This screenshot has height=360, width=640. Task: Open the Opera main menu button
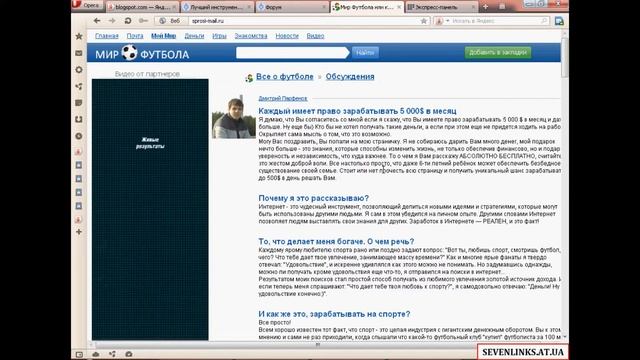(87, 5)
